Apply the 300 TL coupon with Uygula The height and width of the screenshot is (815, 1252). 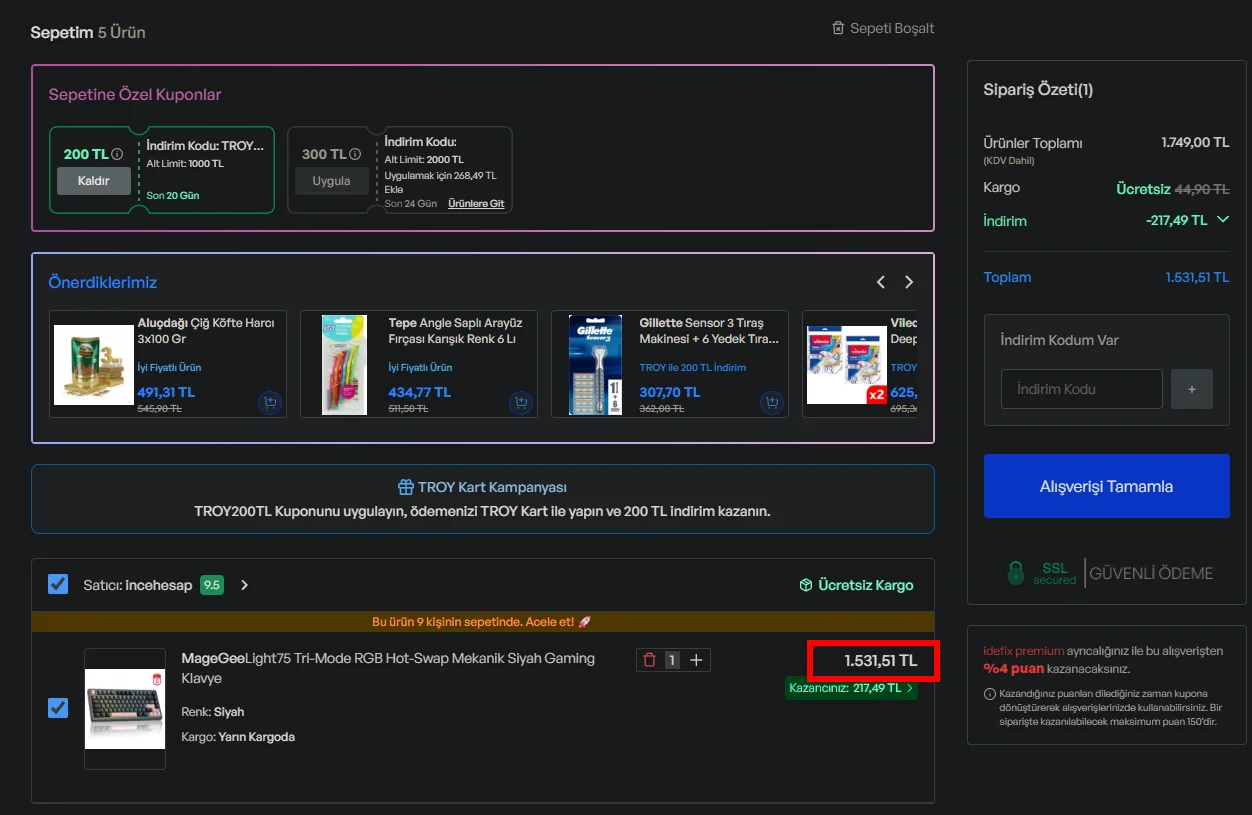pyautogui.click(x=331, y=181)
